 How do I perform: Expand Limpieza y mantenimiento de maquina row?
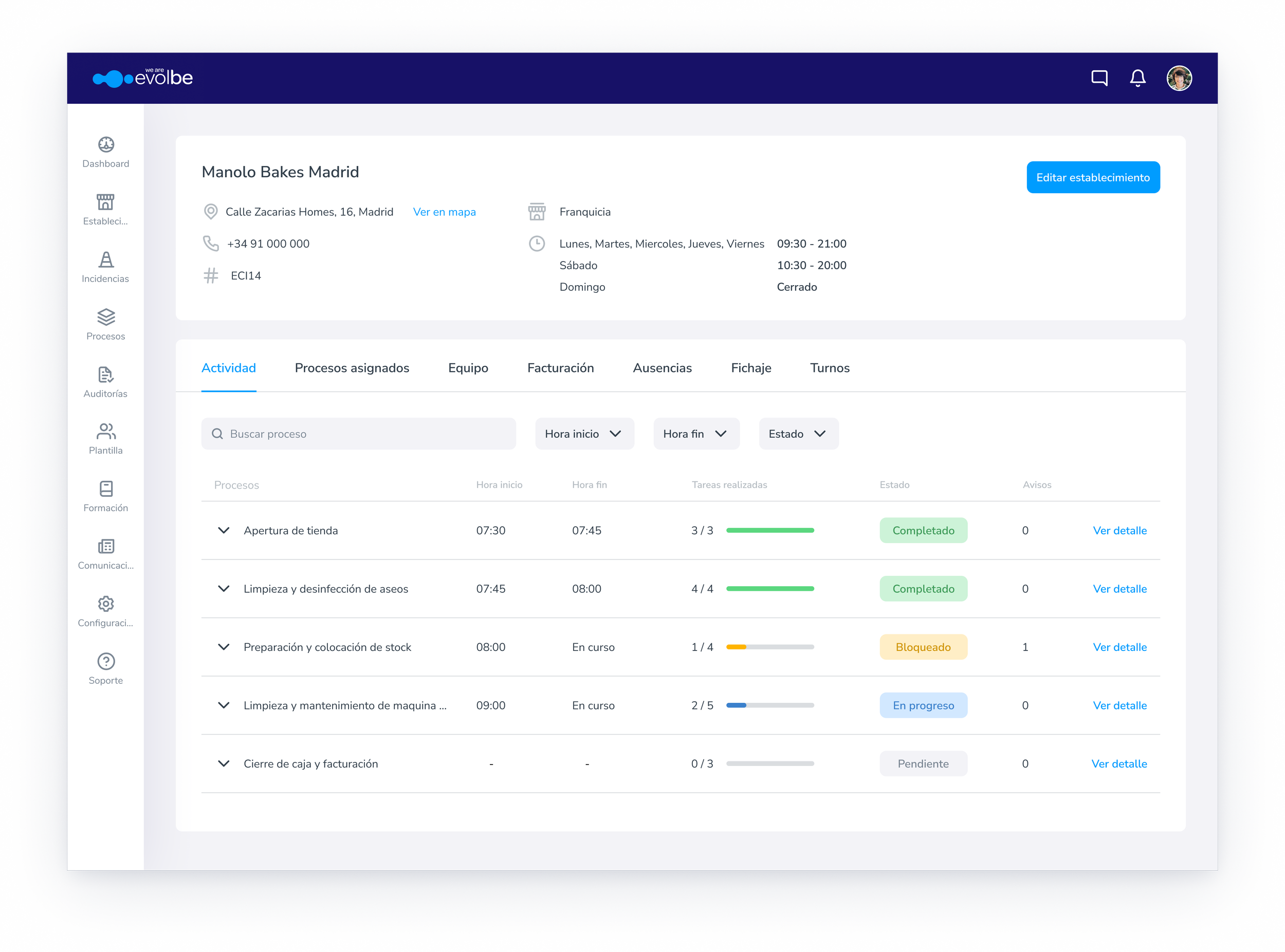click(x=224, y=705)
